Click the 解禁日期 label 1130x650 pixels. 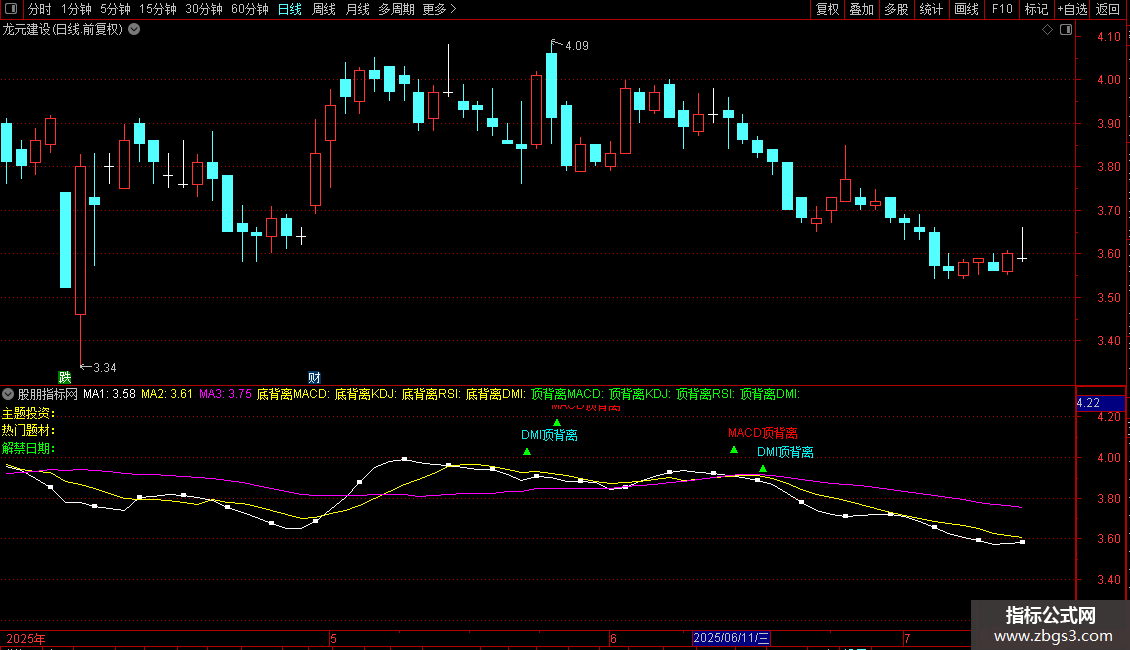coord(28,448)
